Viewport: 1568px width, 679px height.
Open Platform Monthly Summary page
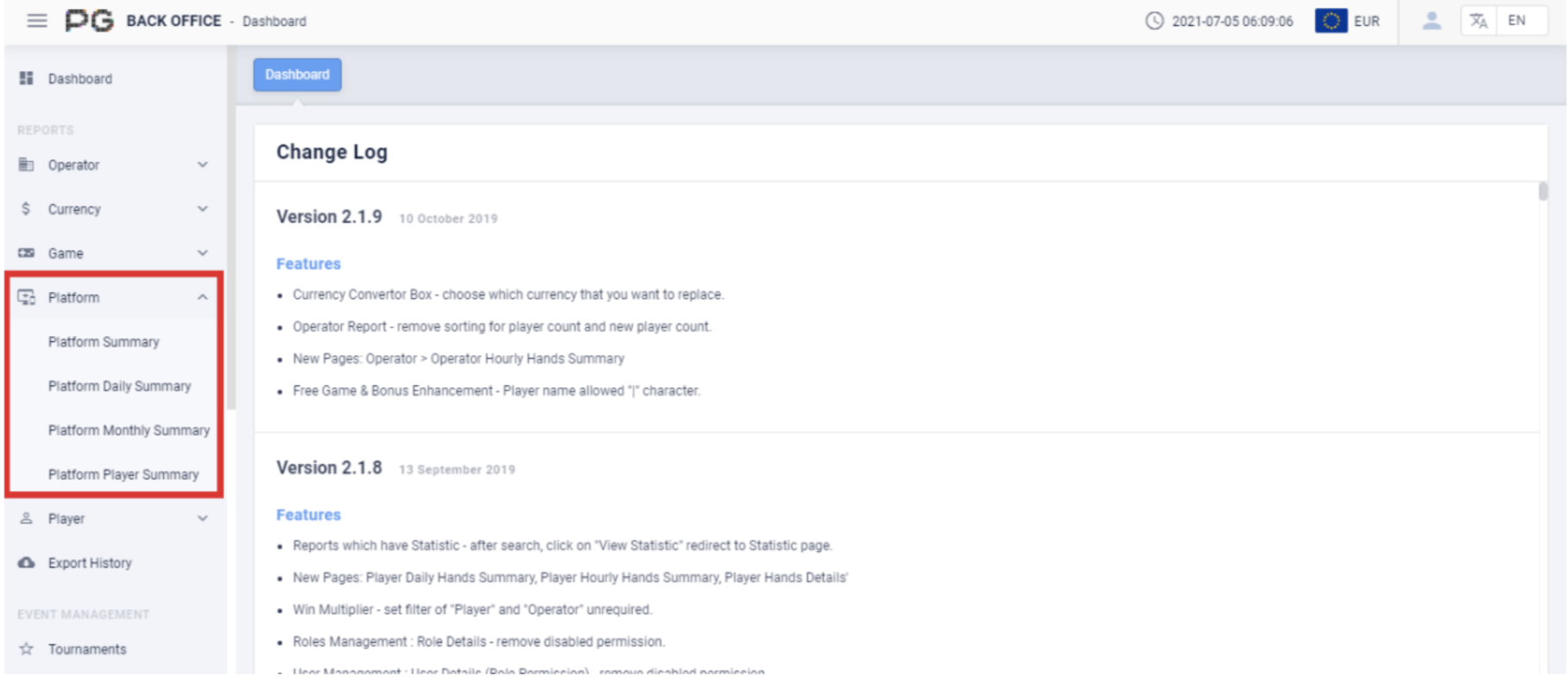click(129, 430)
